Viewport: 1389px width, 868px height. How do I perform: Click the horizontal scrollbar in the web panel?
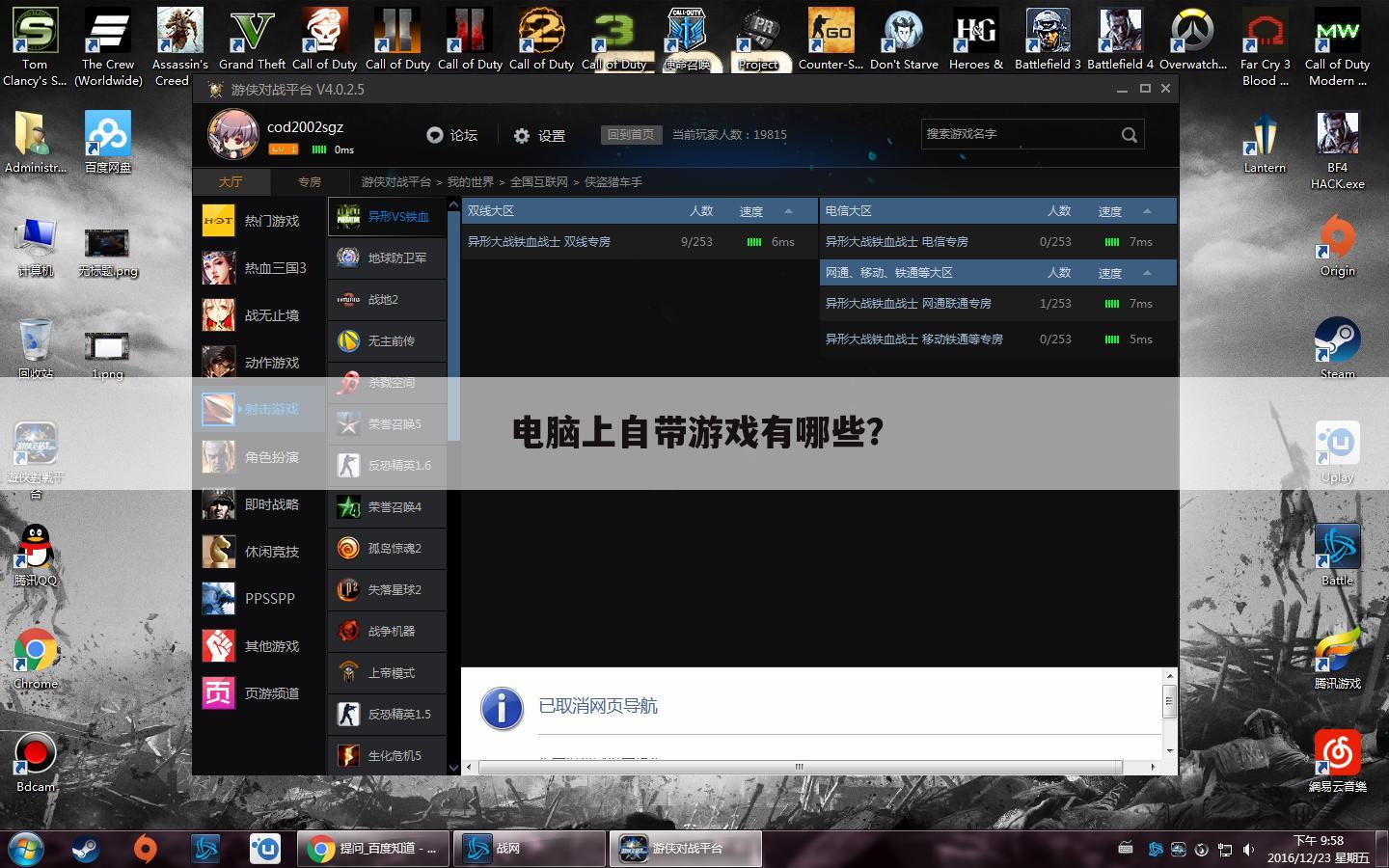coord(800,768)
